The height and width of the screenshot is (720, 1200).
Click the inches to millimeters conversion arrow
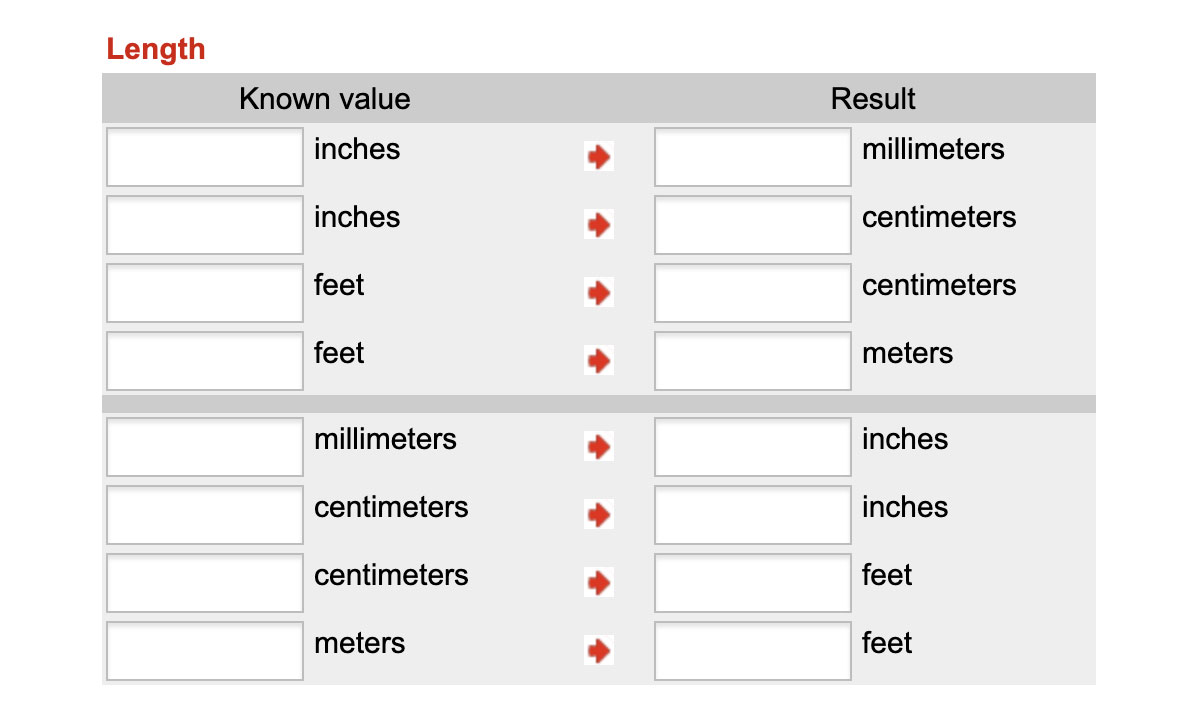[x=598, y=157]
